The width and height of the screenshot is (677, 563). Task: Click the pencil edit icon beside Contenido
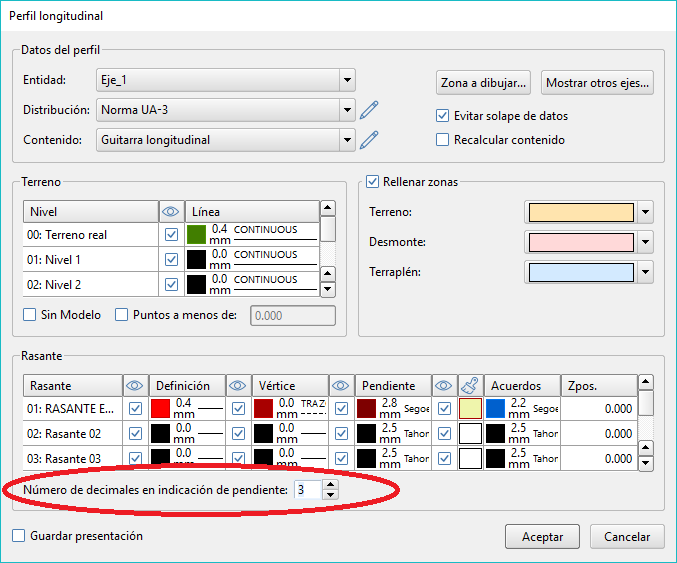pyautogui.click(x=370, y=140)
